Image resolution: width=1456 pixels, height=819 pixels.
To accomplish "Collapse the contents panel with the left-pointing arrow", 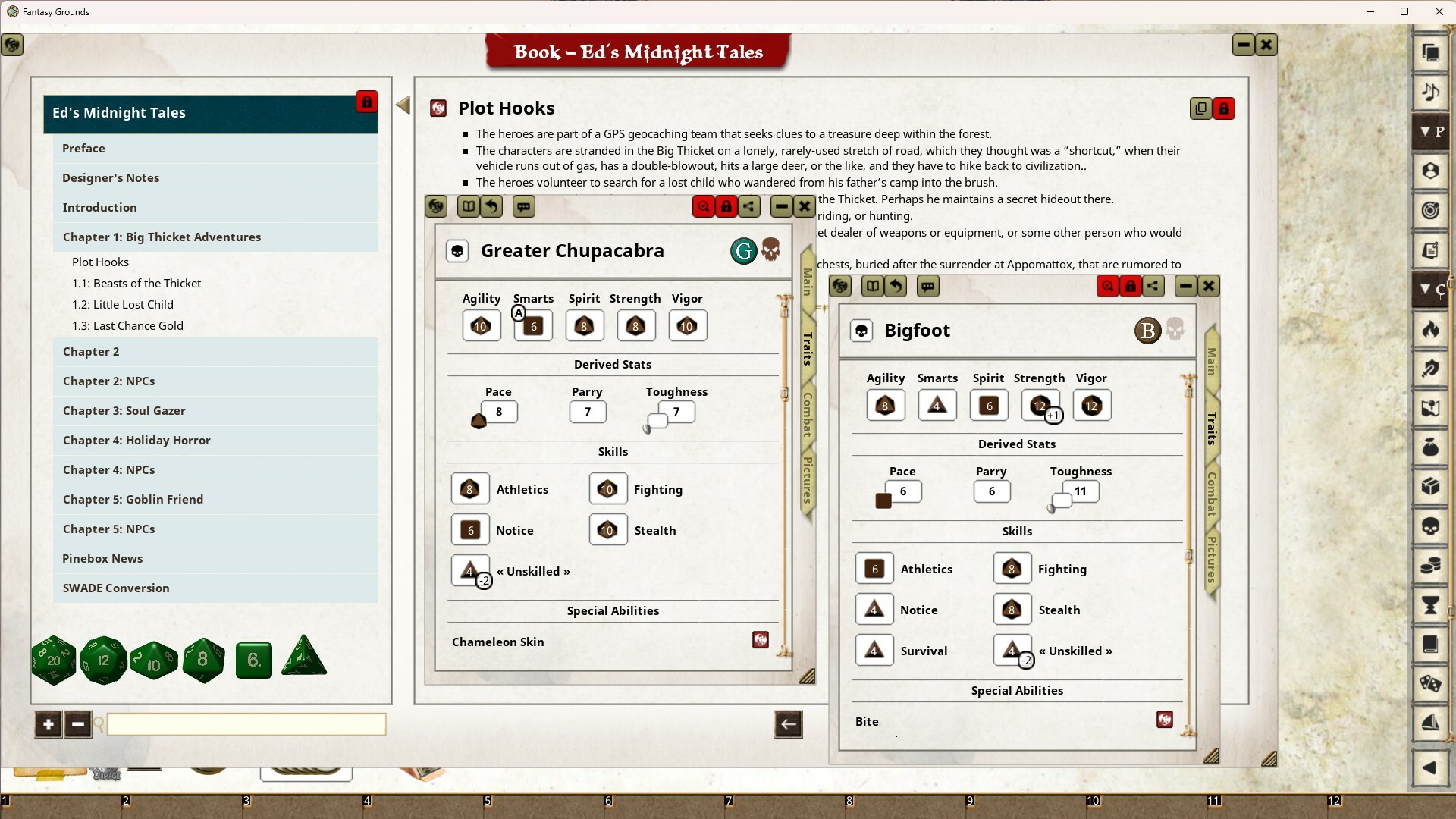I will click(x=403, y=105).
